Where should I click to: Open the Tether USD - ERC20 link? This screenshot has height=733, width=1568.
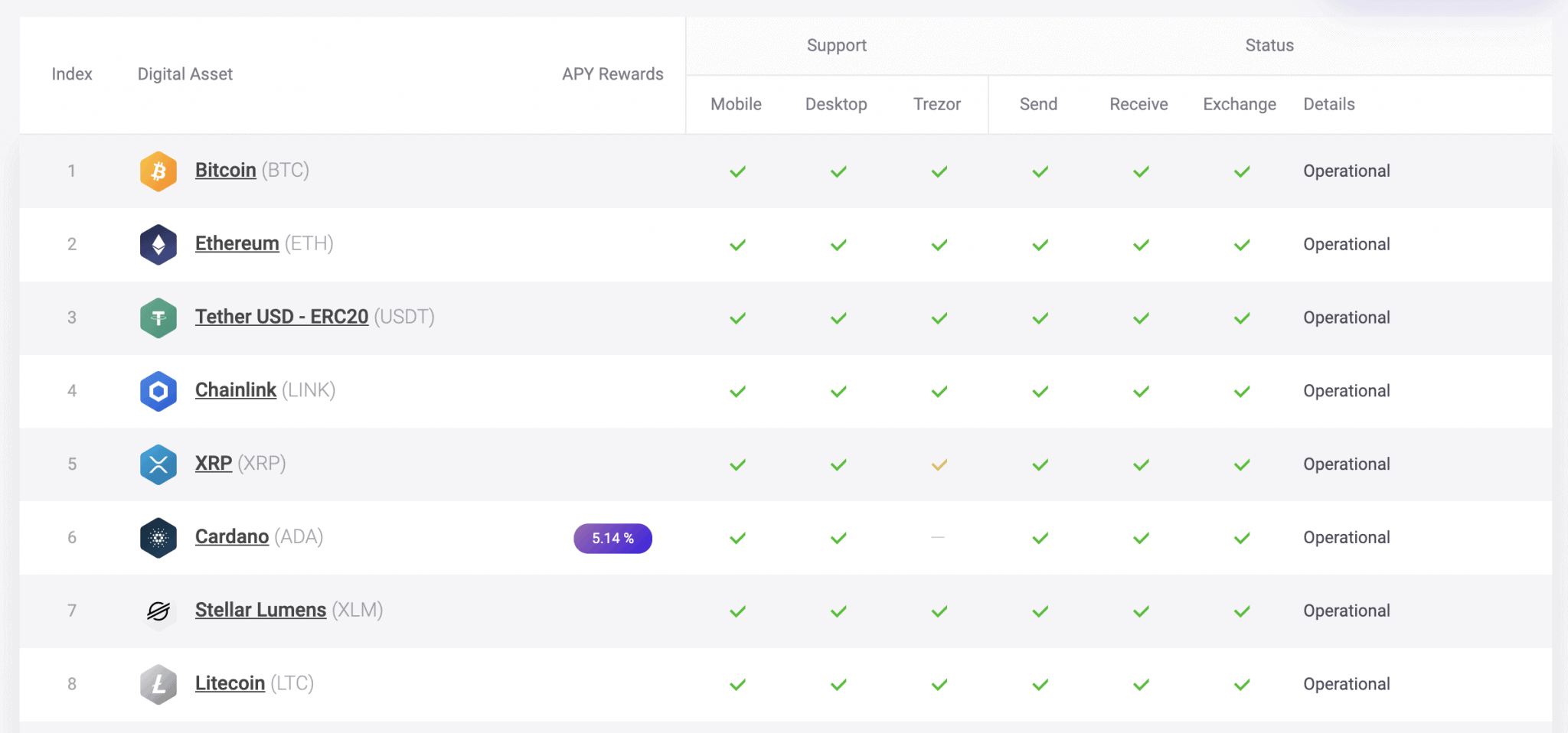click(x=281, y=317)
